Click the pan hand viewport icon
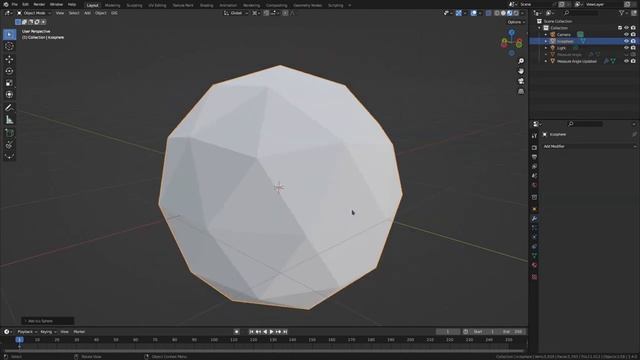The width and height of the screenshot is (640, 360). pyautogui.click(x=521, y=71)
